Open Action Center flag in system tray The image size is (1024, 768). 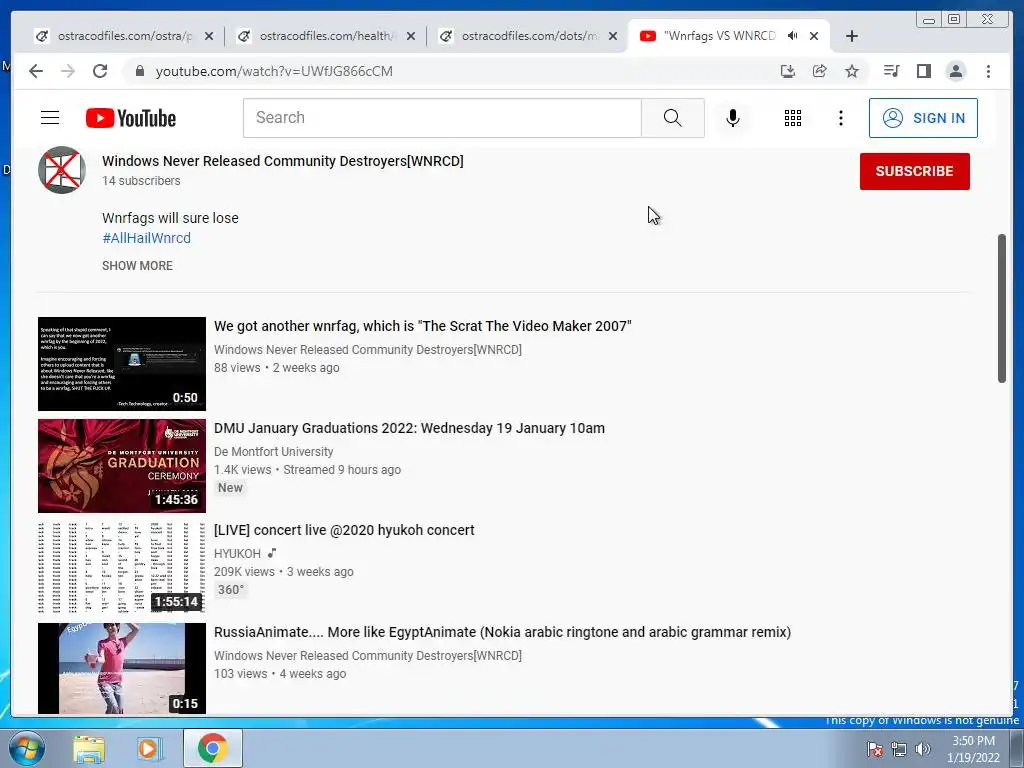[x=875, y=749]
